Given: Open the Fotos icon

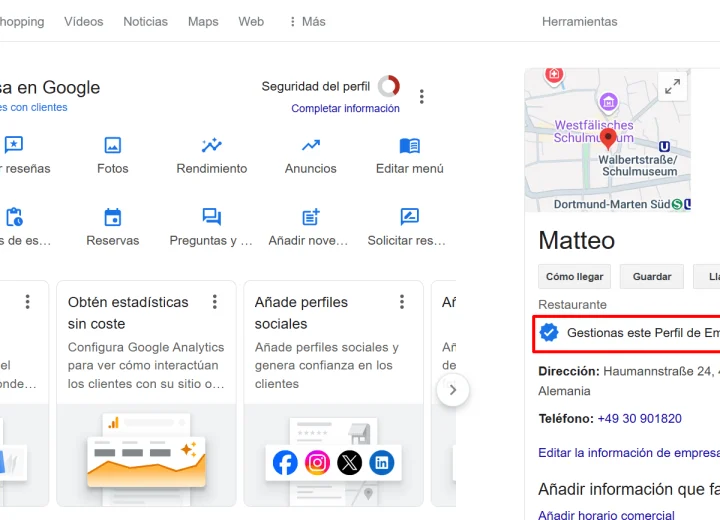Looking at the screenshot, I should (x=112, y=145).
